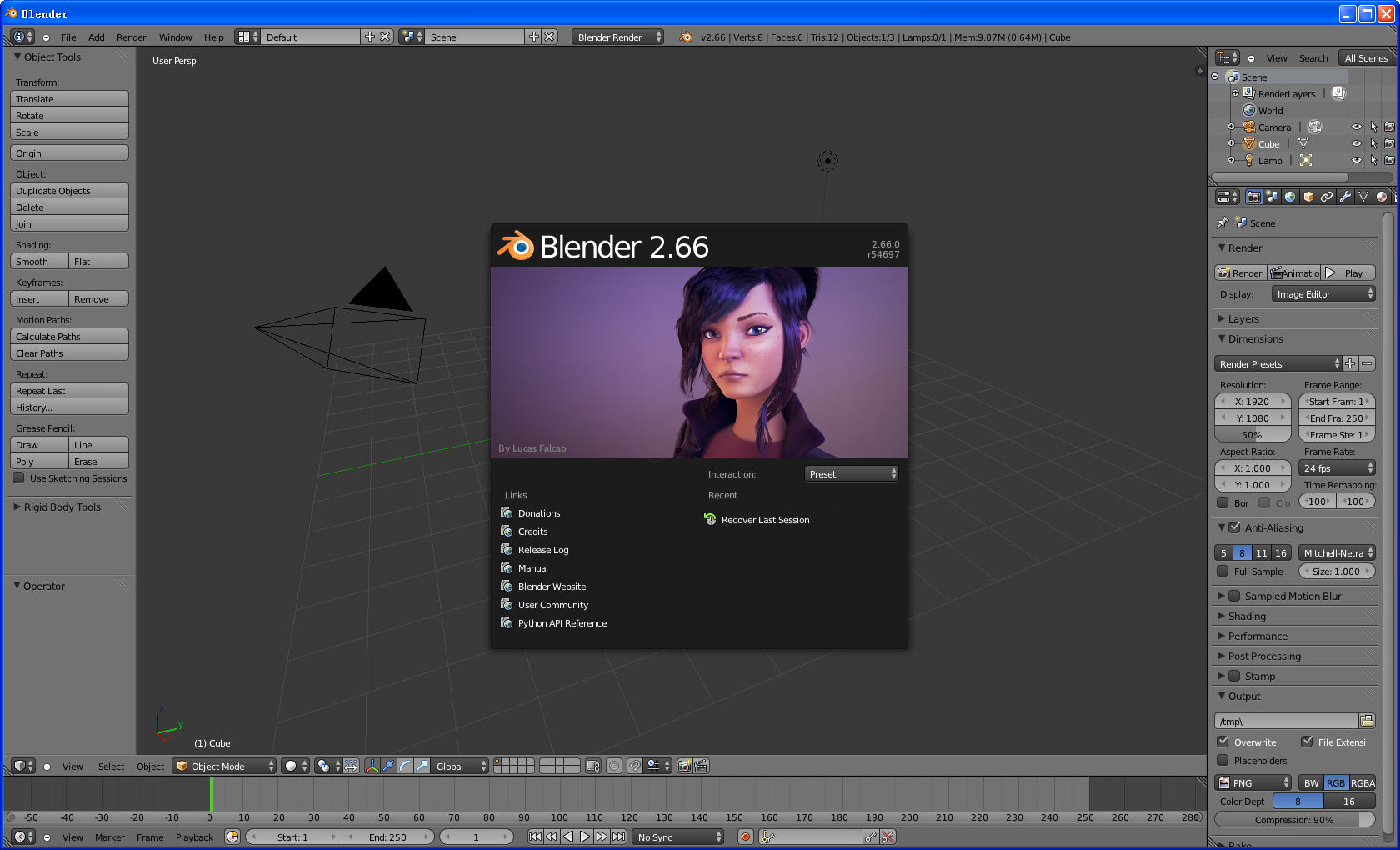Click the Lamp bulb icon in outliner
Viewport: 1400px width, 850px height.
1249,160
